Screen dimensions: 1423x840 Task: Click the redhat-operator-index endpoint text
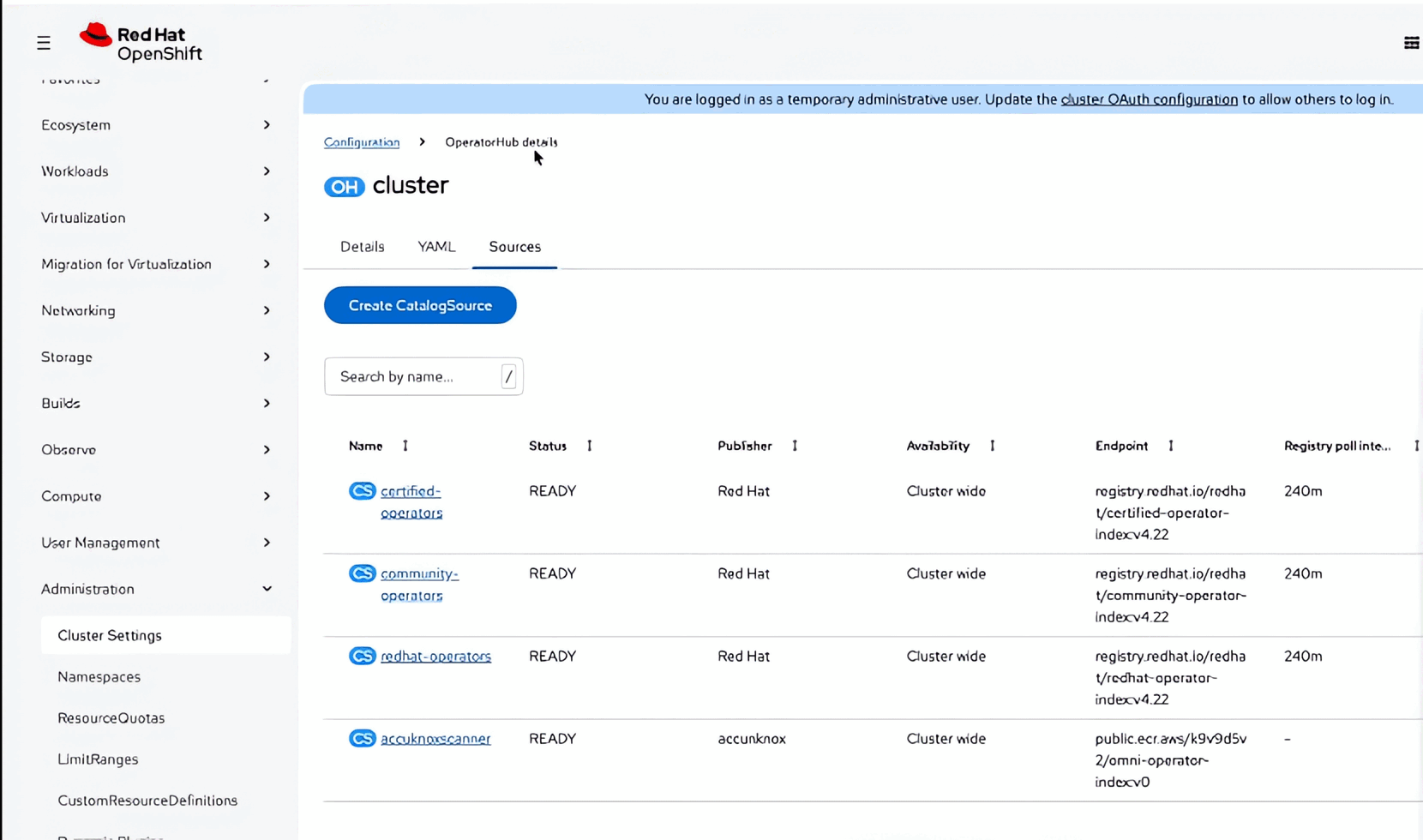click(x=1171, y=677)
